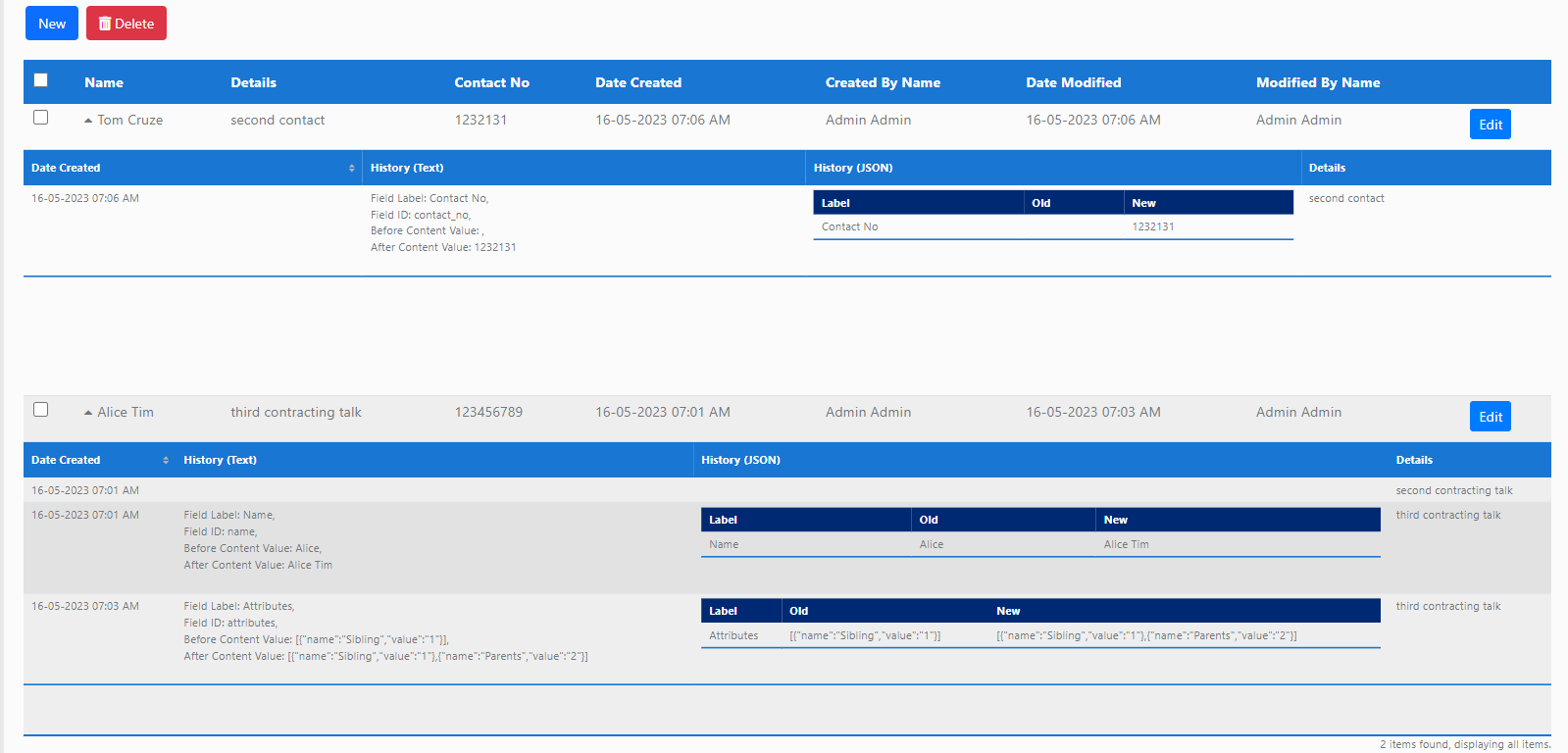Collapse the Tom Cruze row caret
1568x753 pixels.
88,121
